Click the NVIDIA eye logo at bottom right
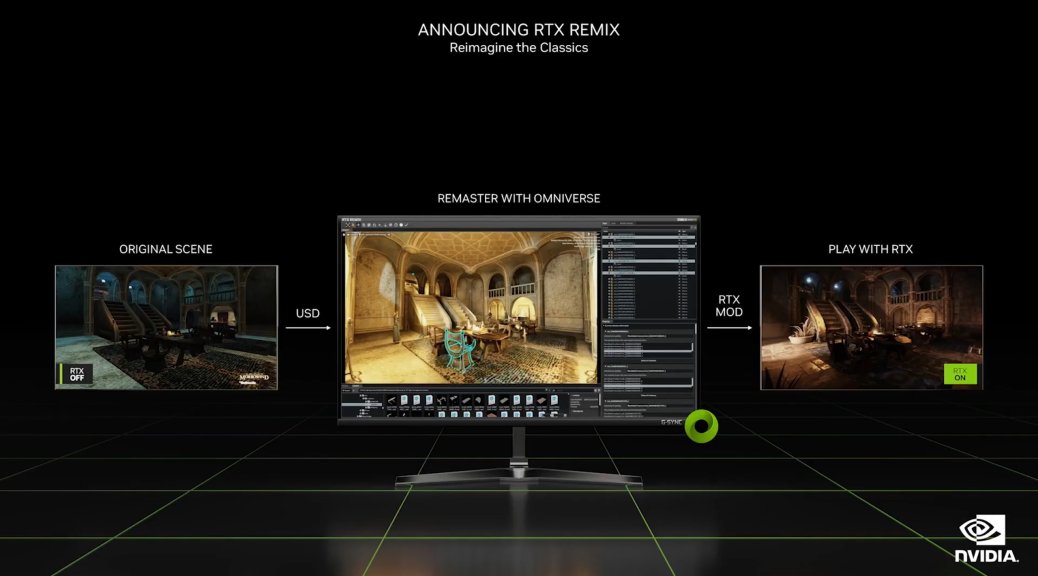 pos(984,531)
